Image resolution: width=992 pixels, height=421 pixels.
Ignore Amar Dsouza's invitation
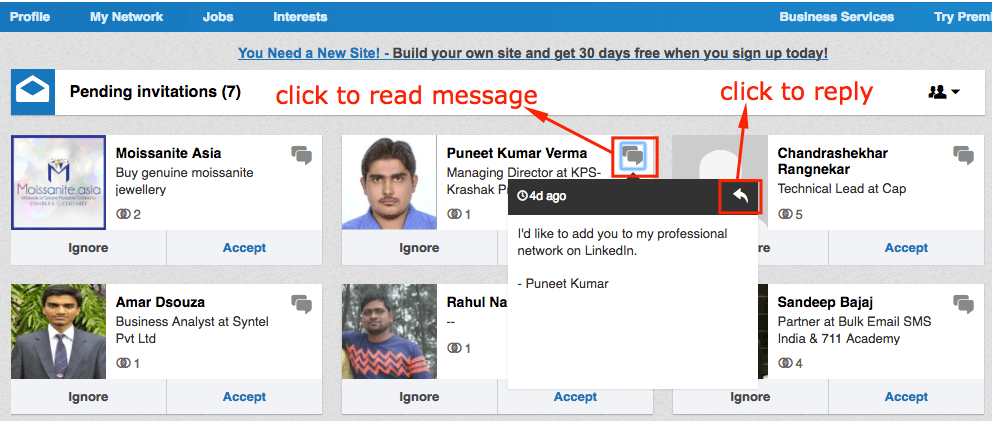[89, 397]
